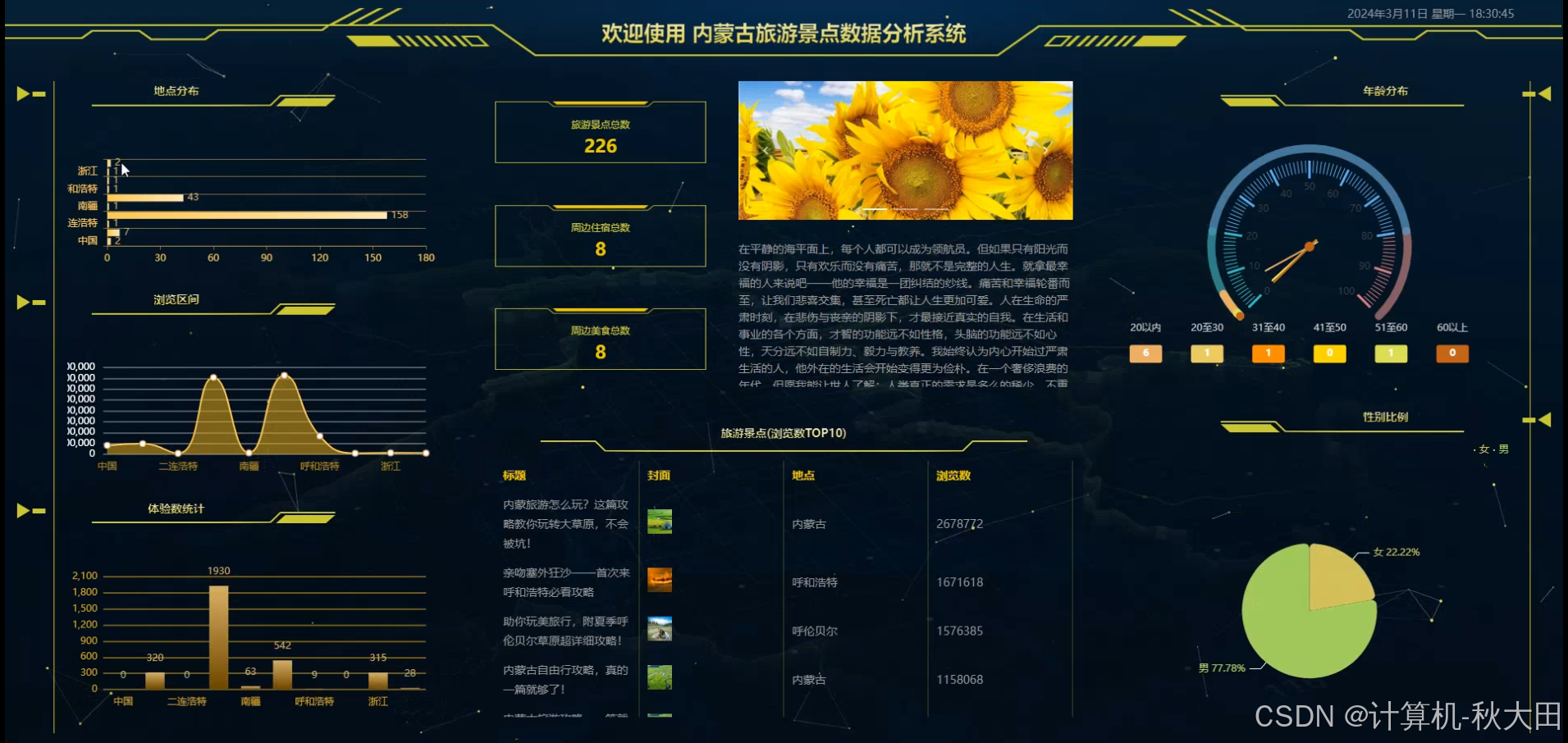Click the thumbnail of the 内蒙旅游怎么玩 article
1568x743 pixels.
(x=660, y=521)
